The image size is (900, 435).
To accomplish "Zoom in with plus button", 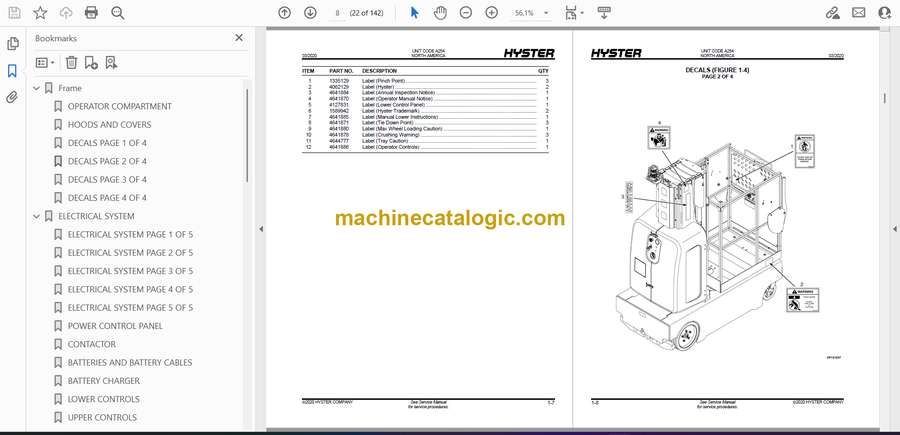I will (x=491, y=13).
